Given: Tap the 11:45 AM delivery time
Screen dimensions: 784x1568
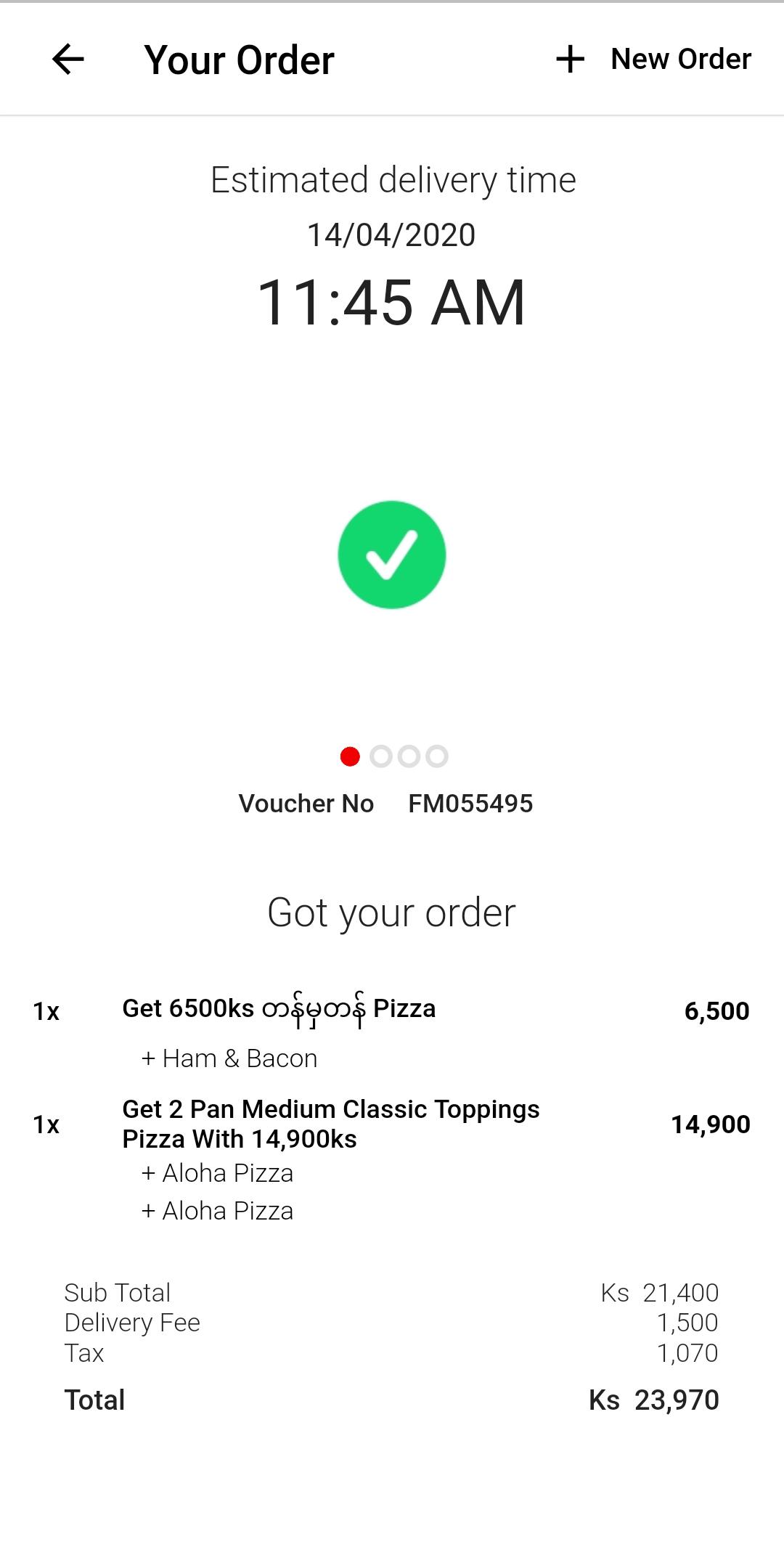Looking at the screenshot, I should tap(391, 302).
